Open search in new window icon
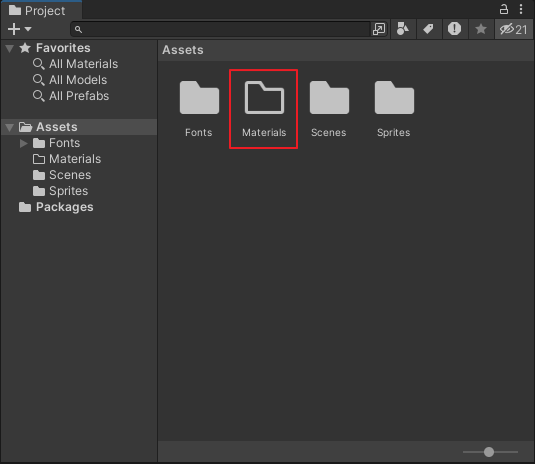535x464 pixels. click(x=379, y=29)
